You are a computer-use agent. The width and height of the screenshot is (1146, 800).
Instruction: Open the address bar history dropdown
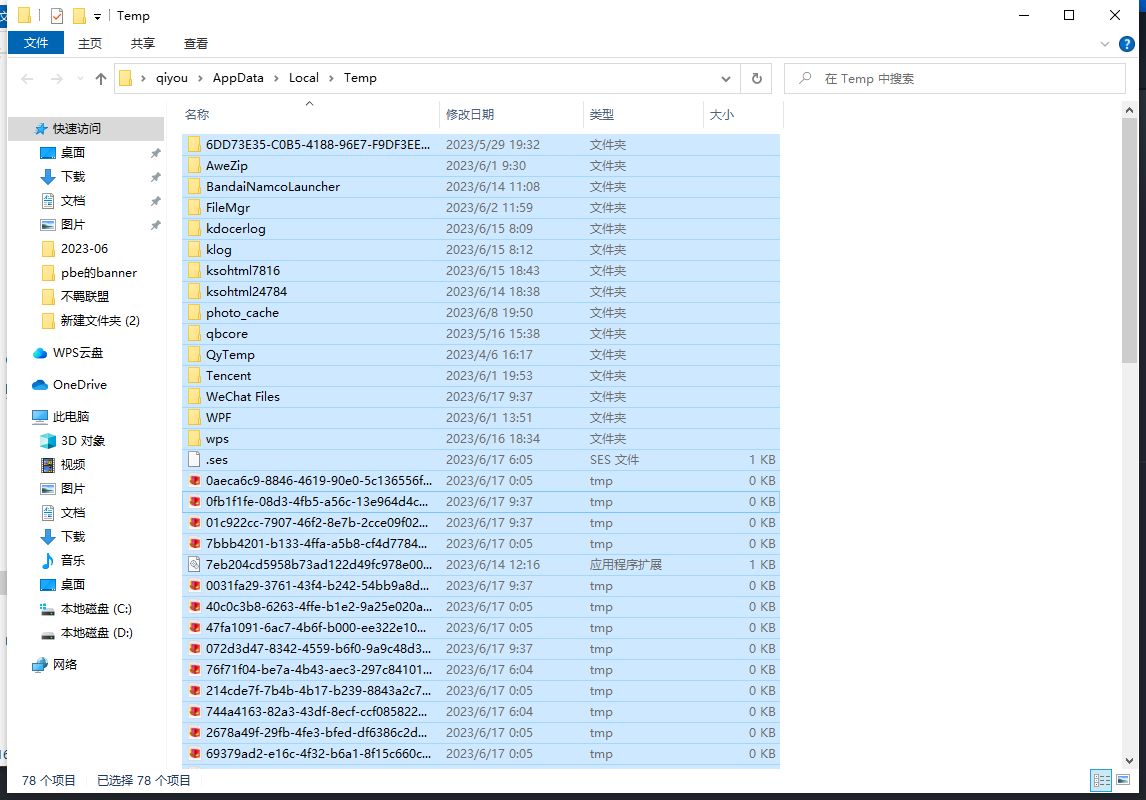point(726,78)
